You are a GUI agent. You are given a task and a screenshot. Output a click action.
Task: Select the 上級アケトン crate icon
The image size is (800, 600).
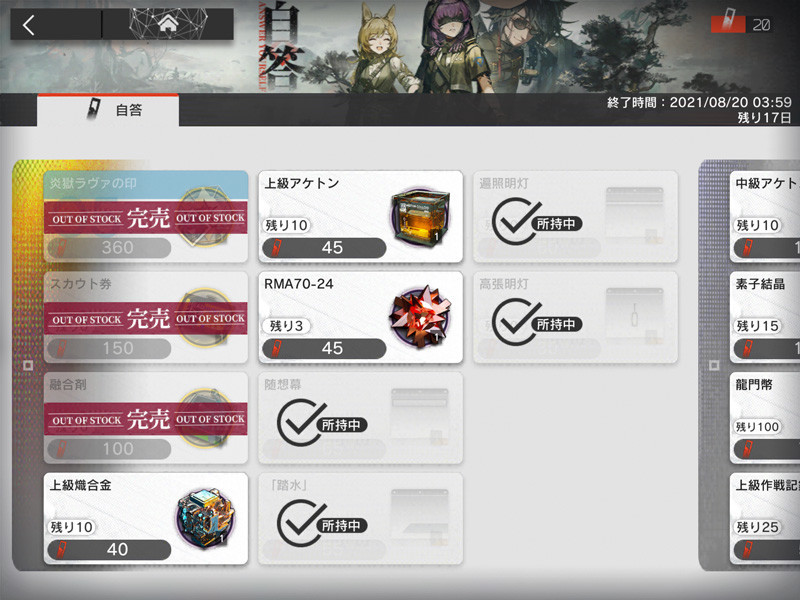[420, 217]
